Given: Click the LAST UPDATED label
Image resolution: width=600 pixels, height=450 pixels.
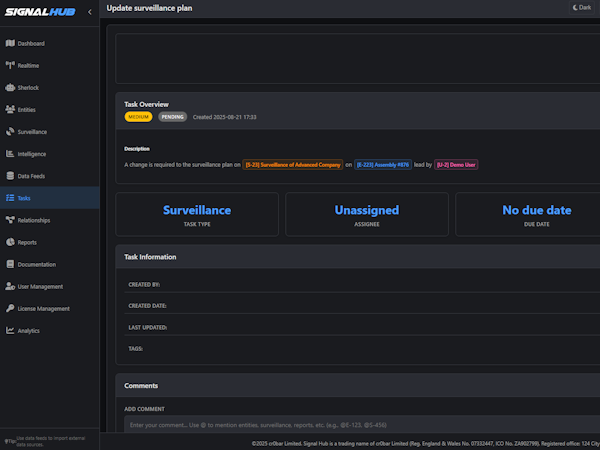Looking at the screenshot, I should click(148, 327).
